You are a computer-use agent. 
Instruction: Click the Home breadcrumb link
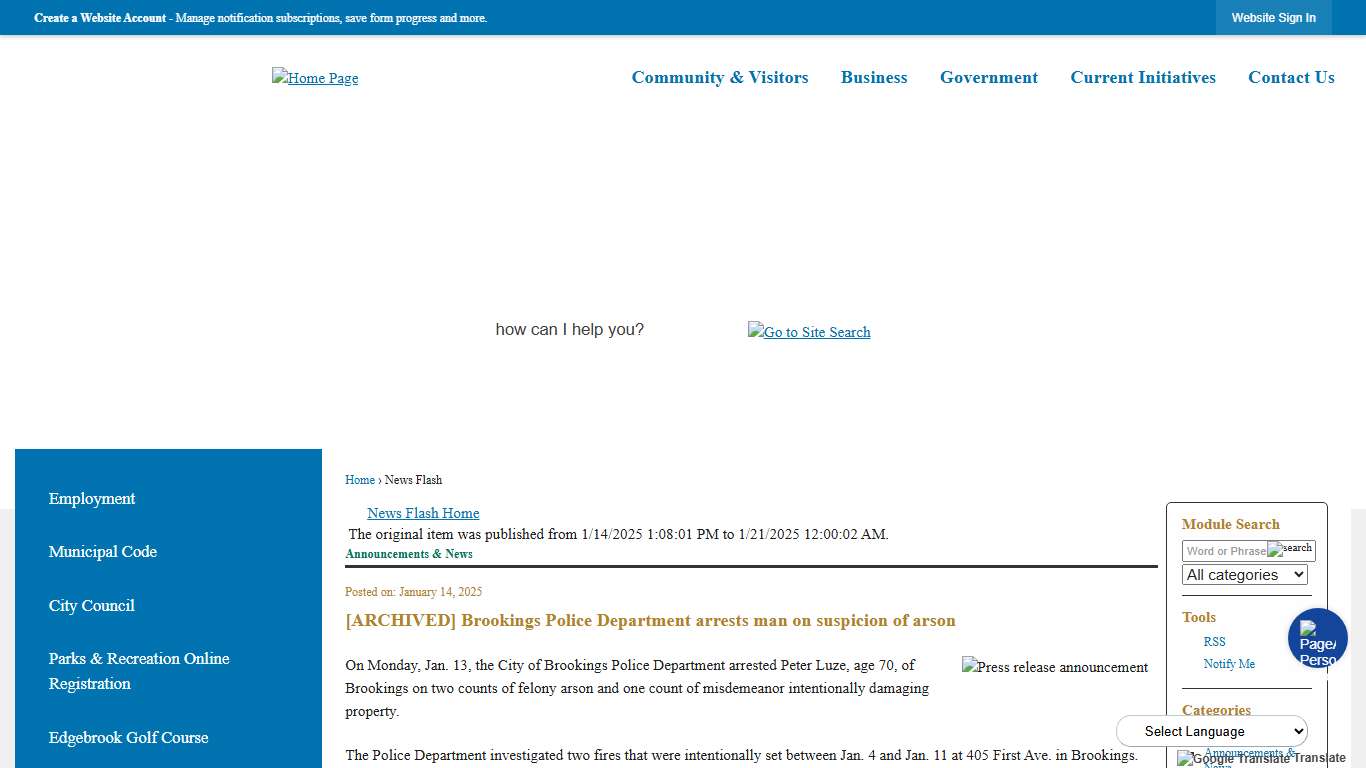click(x=360, y=480)
